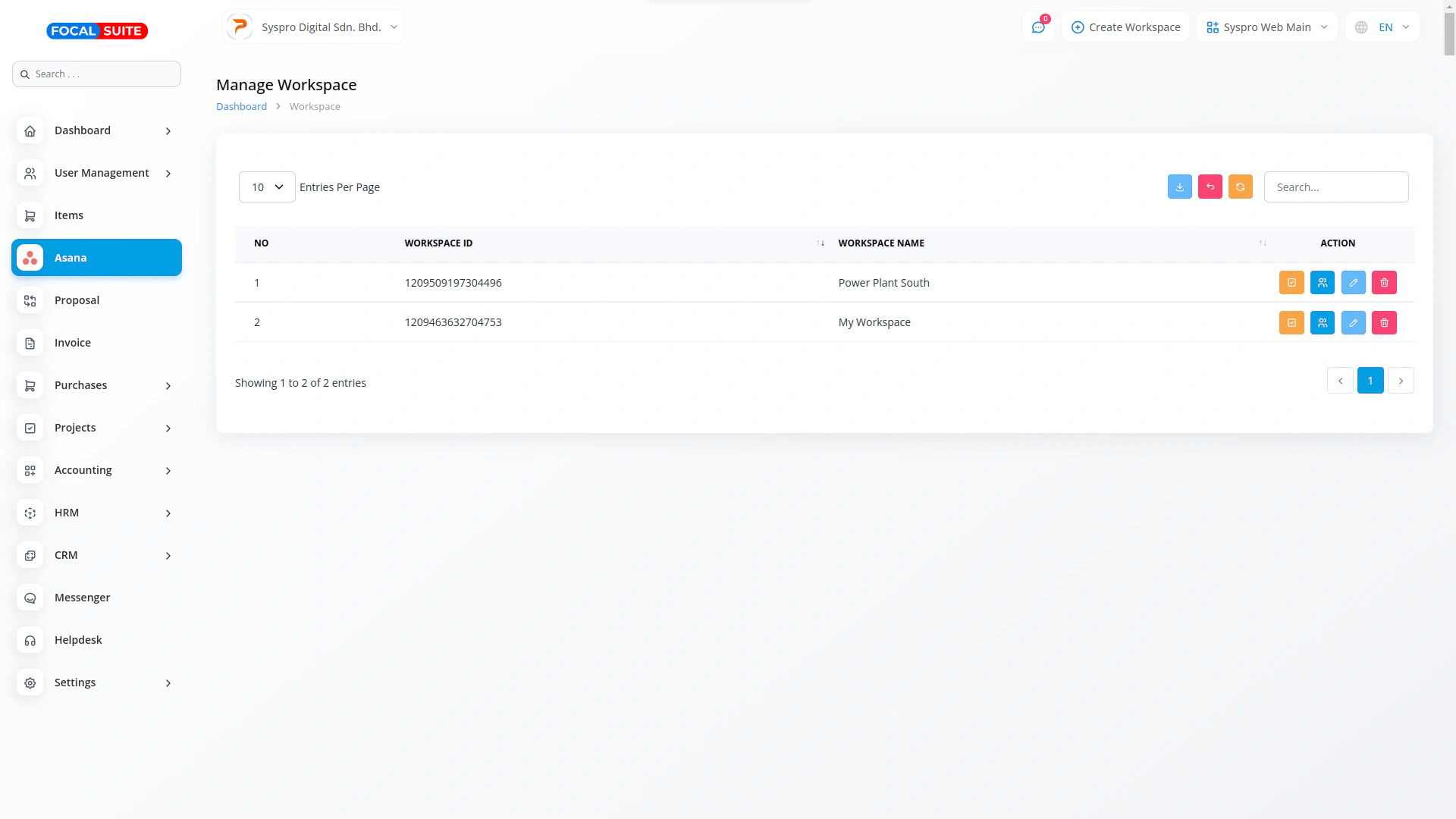
Task: Click the blue download export icon
Action: click(x=1179, y=187)
